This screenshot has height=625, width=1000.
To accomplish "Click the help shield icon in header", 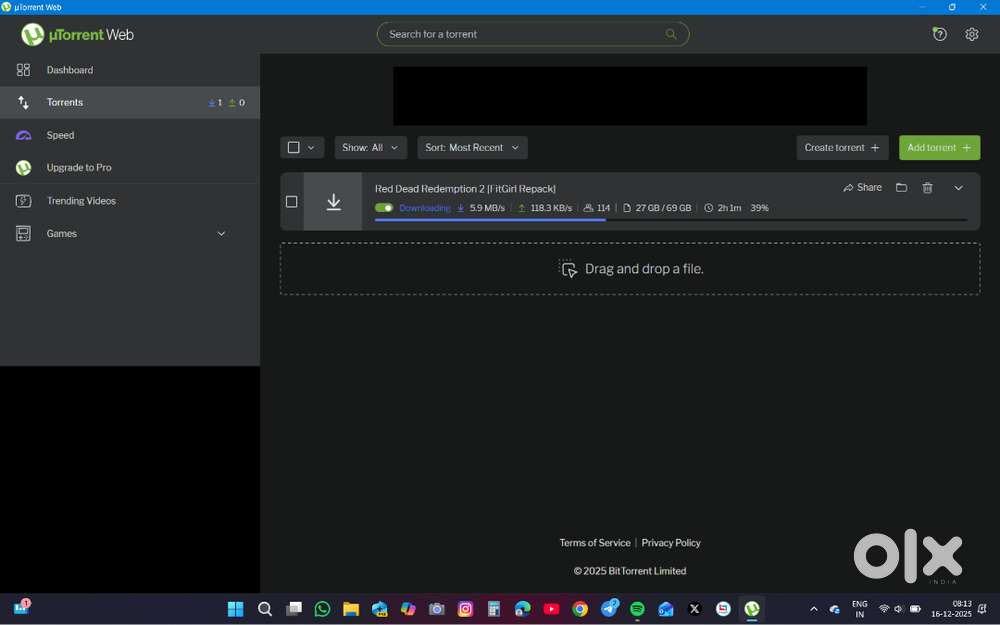I will tap(939, 34).
